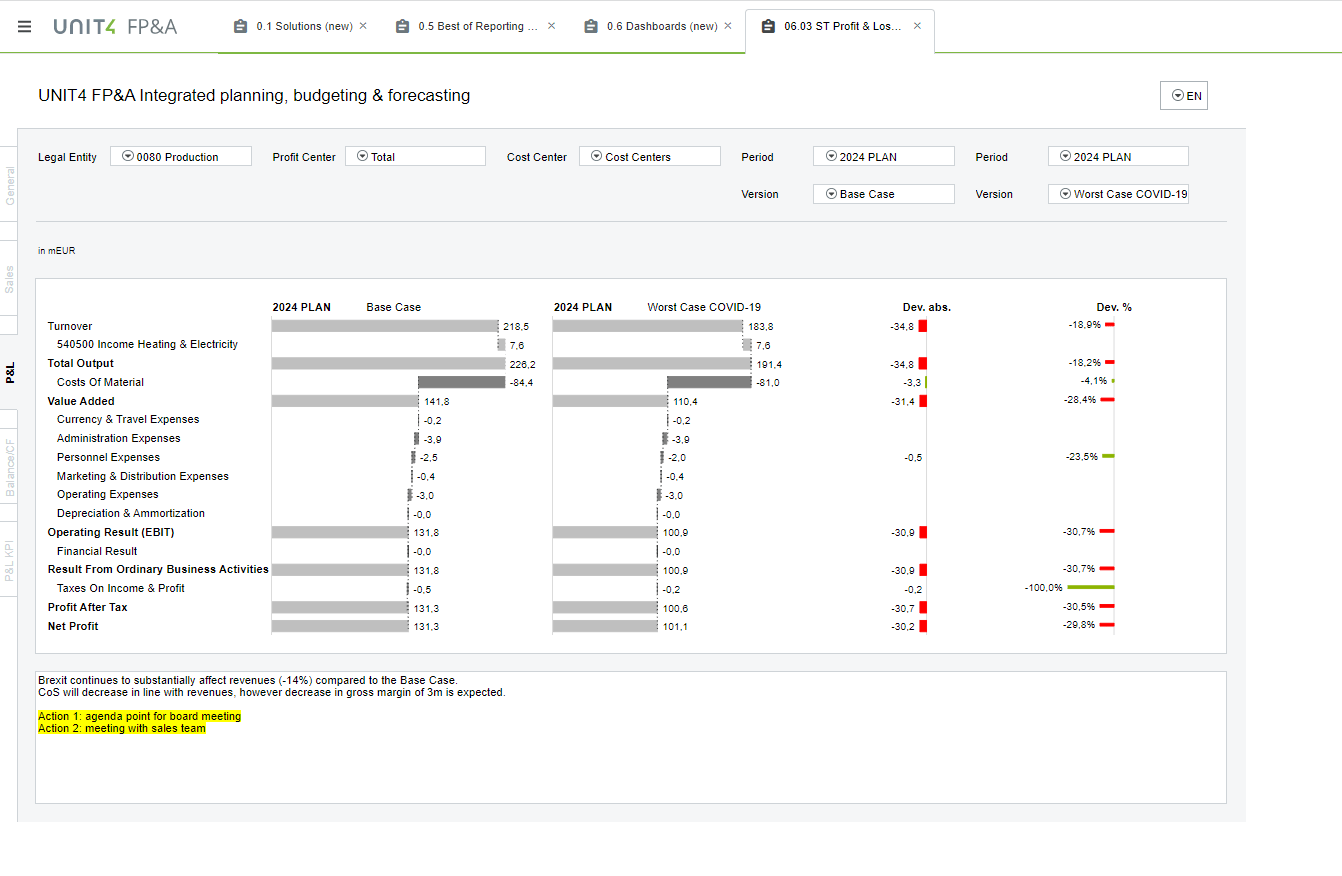1342x876 pixels.
Task: Click the clipboard icon on 0.6 Dashboards tab
Action: coord(591,27)
